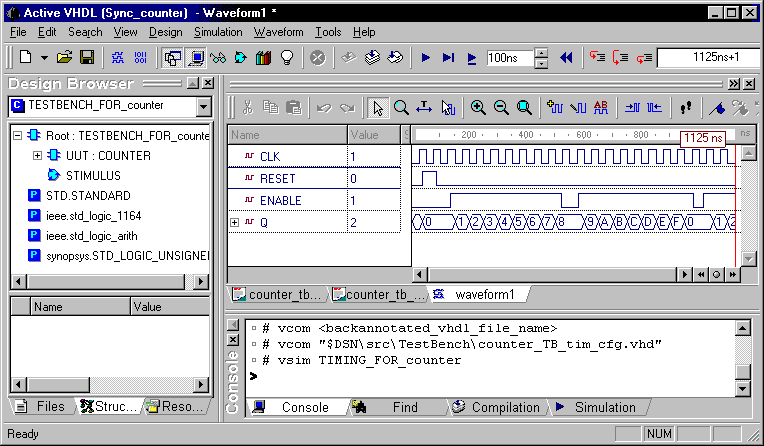Expand the Q signal bus
764x446 pixels.
tap(236, 222)
